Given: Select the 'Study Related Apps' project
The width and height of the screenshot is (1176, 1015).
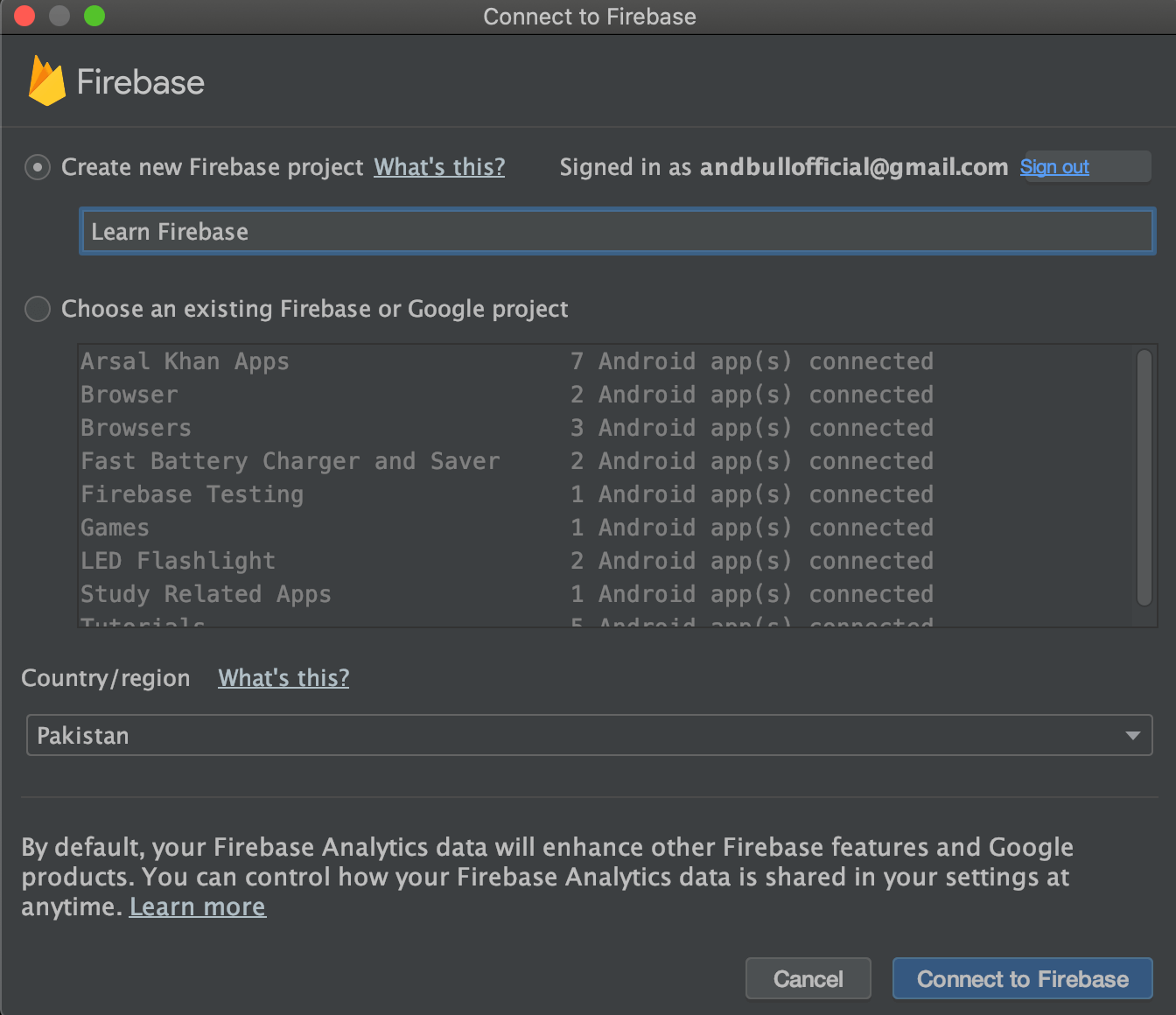Looking at the screenshot, I should tap(206, 593).
